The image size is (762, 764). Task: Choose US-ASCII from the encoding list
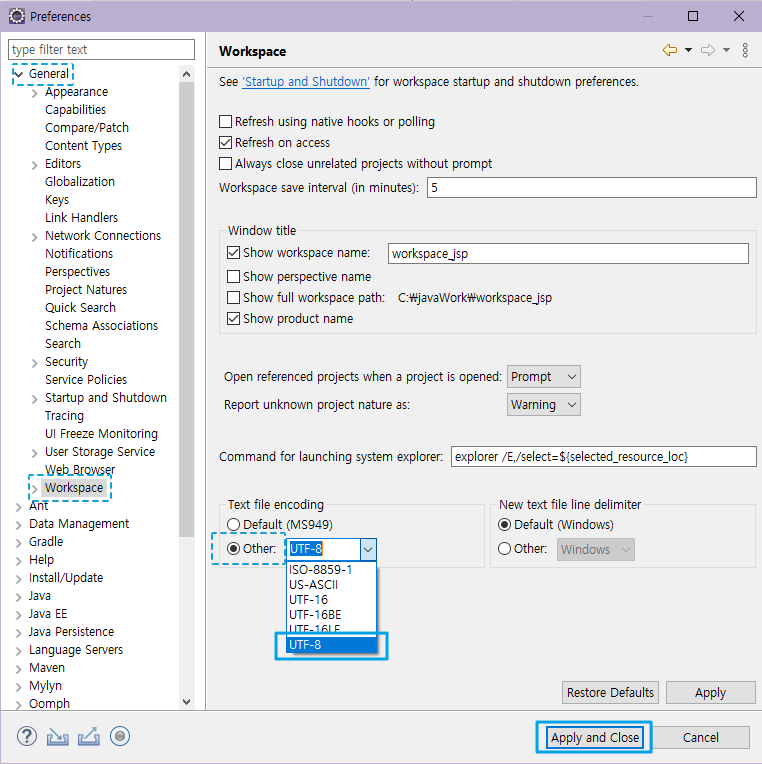331,585
